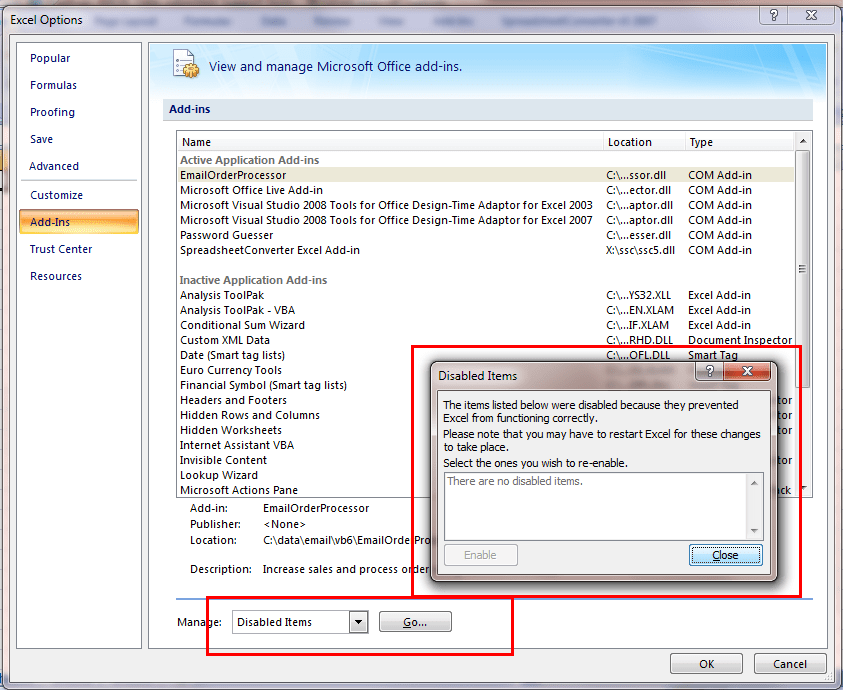Click the grayed-out Enable button

pyautogui.click(x=481, y=553)
